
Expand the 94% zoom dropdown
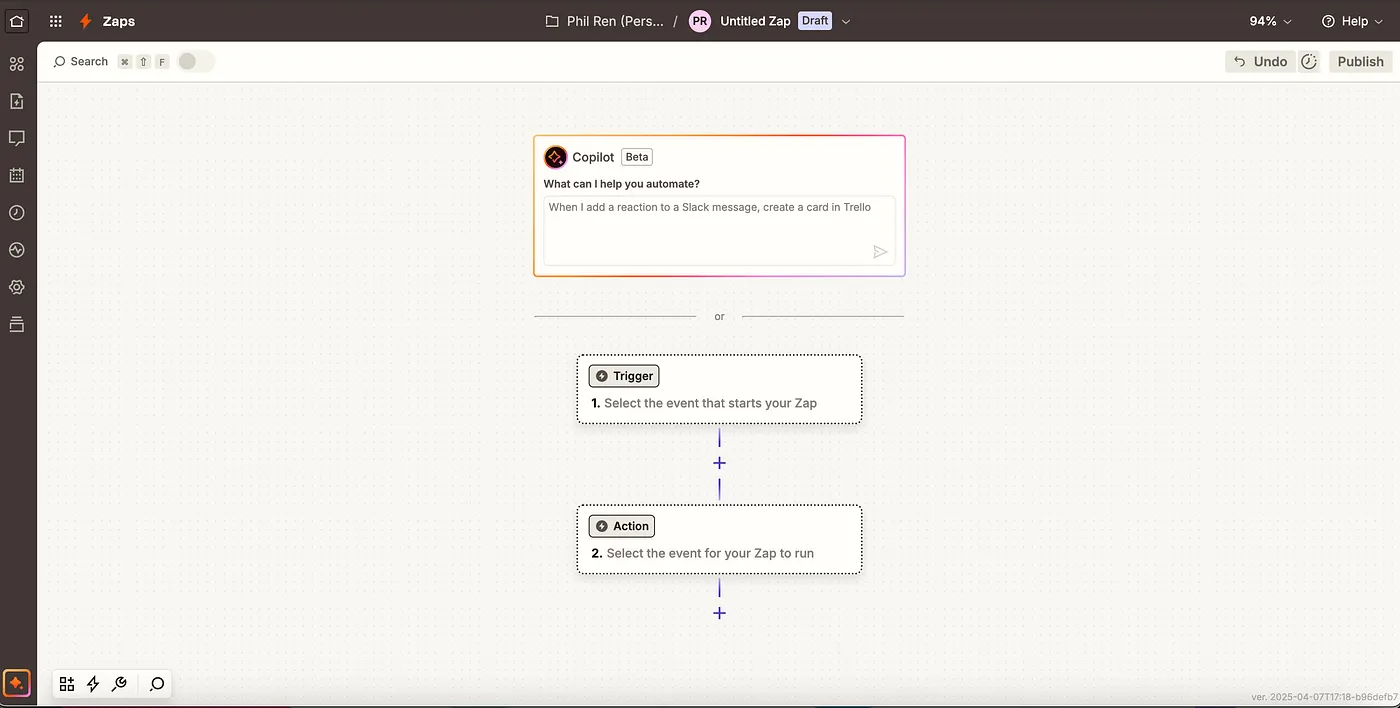click(1270, 21)
